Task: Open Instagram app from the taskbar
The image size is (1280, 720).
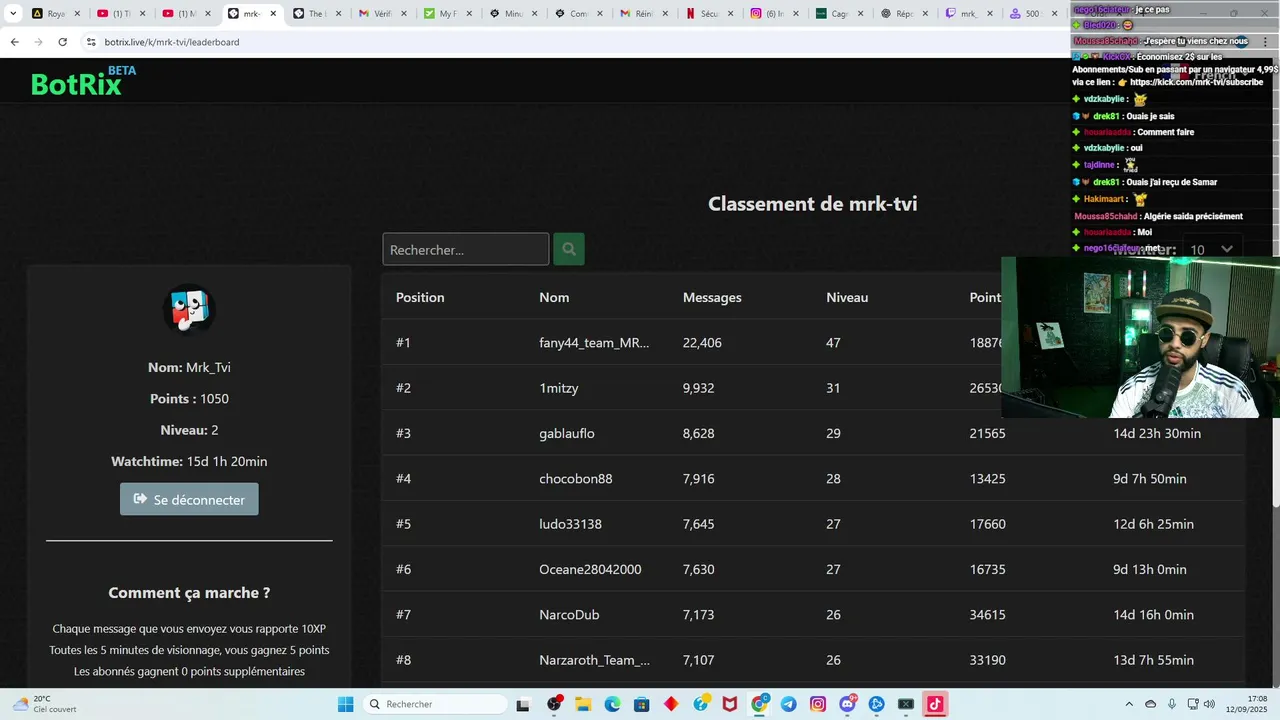Action: click(818, 704)
